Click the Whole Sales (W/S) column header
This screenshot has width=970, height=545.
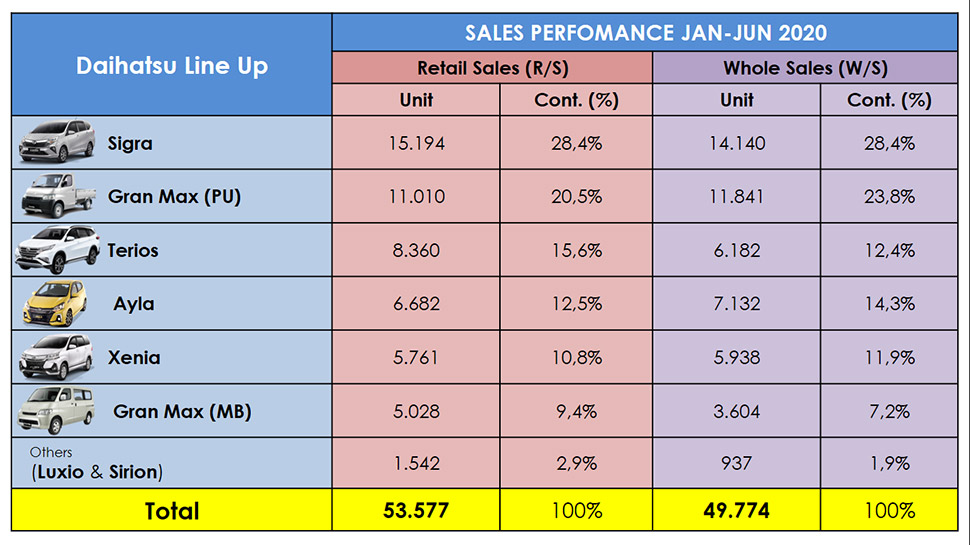click(x=805, y=68)
